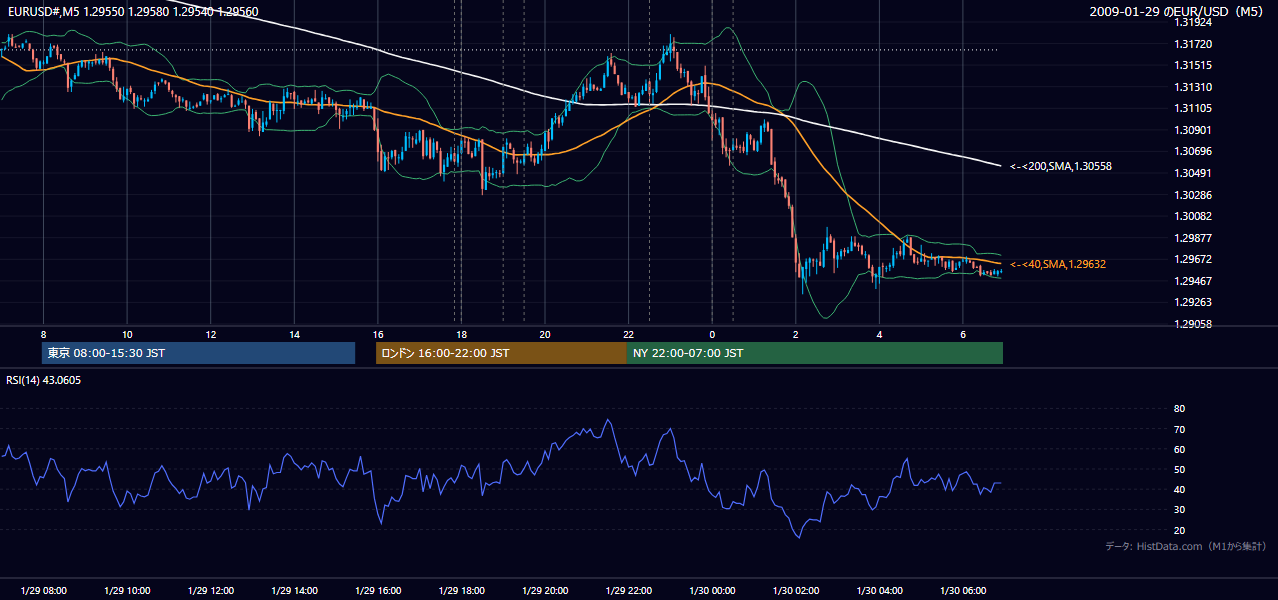Viewport: 1278px width, 600px height.
Task: Click the ロンドン 16:00-22:00 JST session bar
Action: pos(501,353)
